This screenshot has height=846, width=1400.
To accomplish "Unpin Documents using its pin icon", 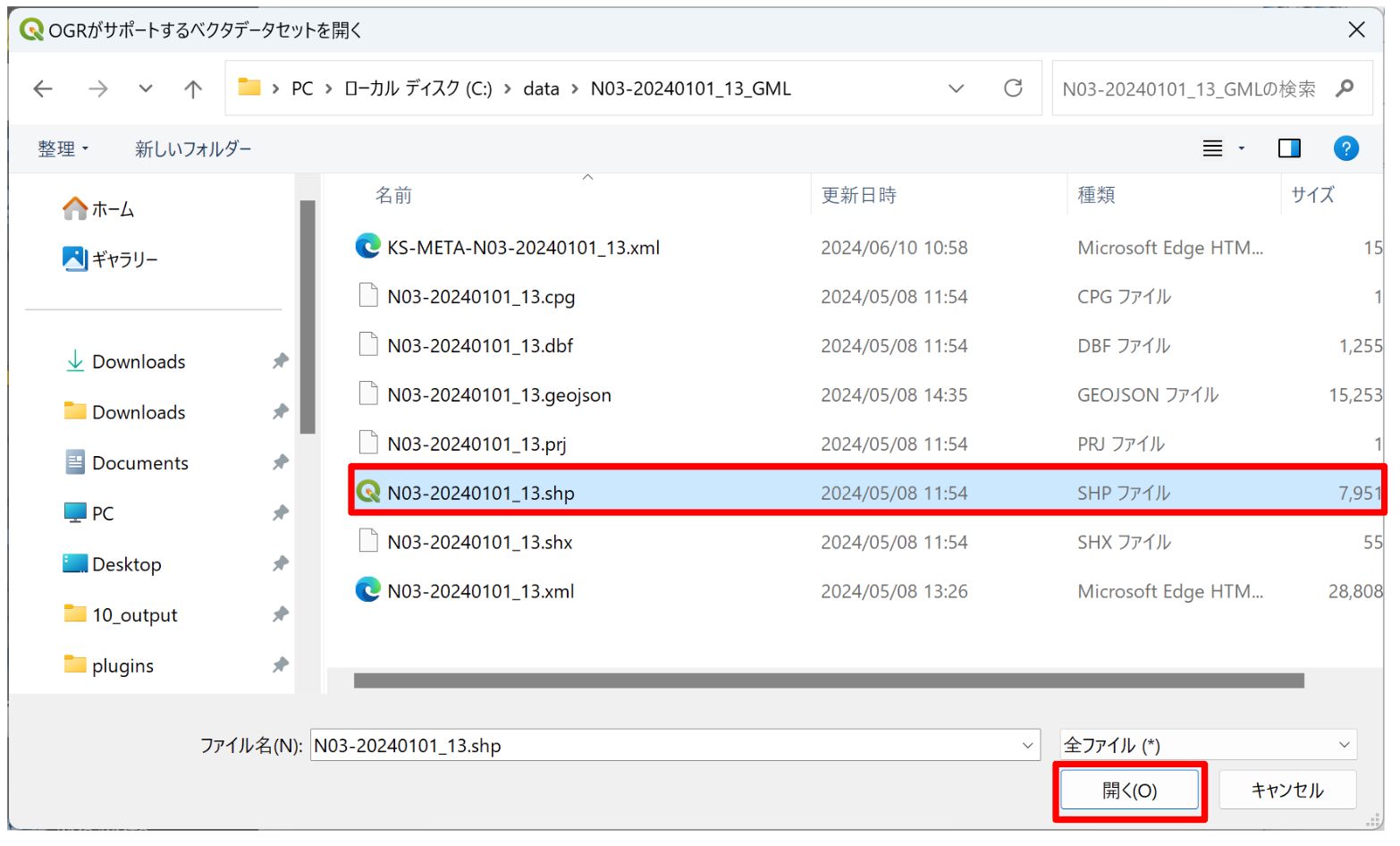I will (x=281, y=462).
